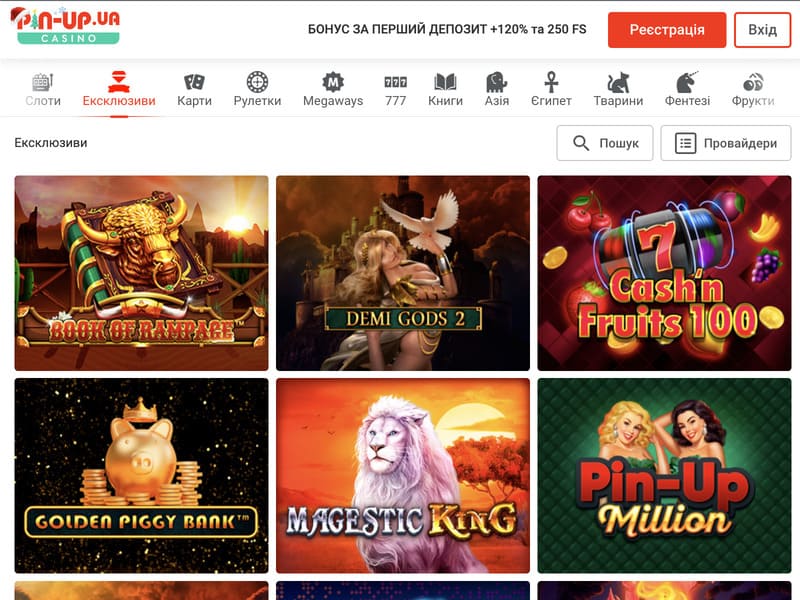Select the Азія elephant category icon

[496, 82]
